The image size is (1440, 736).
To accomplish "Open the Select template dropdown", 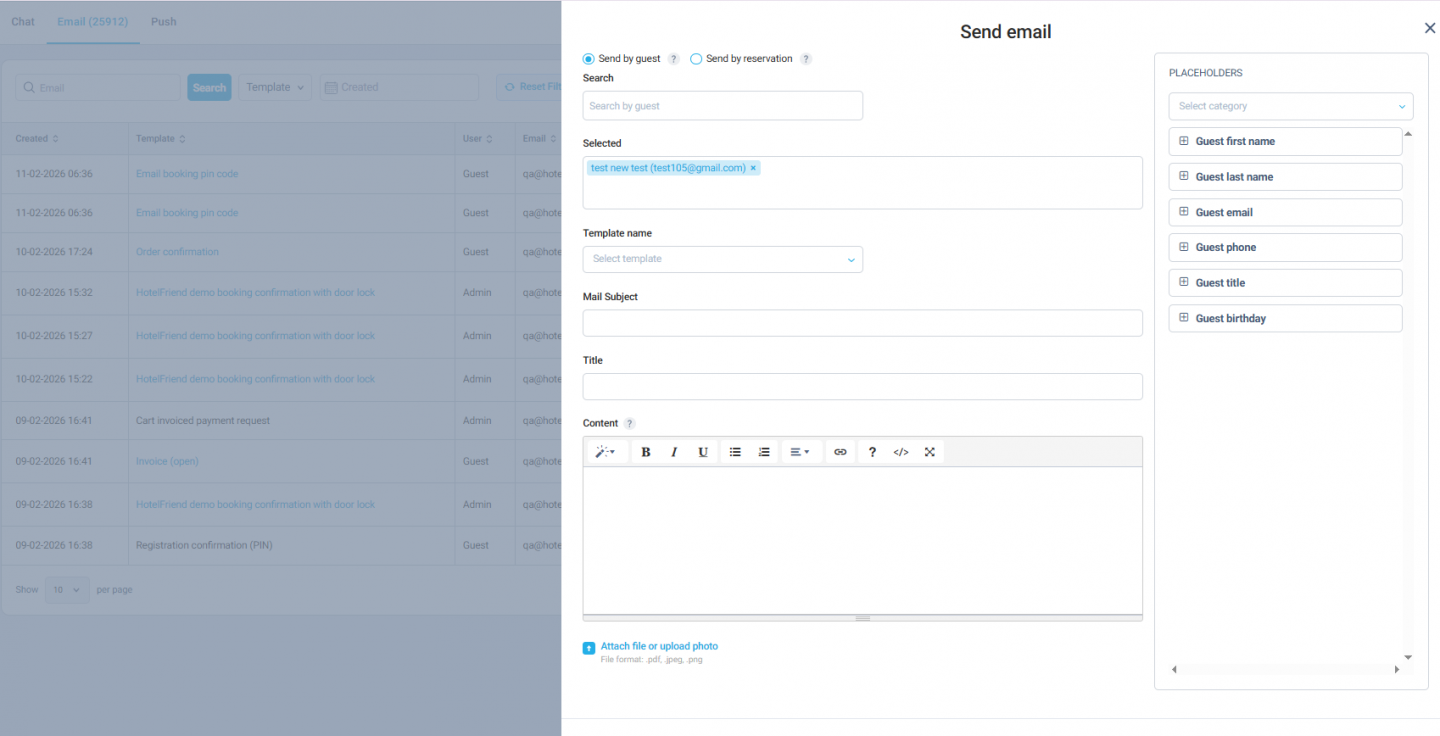I will (722, 259).
